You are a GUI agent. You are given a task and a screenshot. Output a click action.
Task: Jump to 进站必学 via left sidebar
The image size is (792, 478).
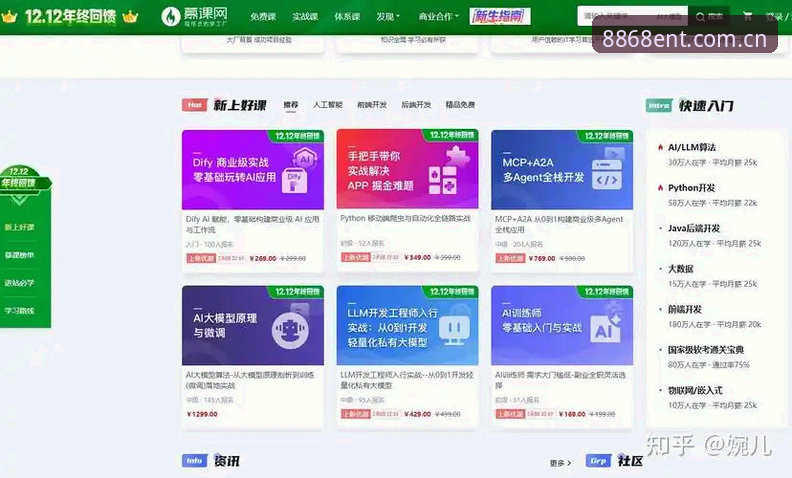coord(19,282)
